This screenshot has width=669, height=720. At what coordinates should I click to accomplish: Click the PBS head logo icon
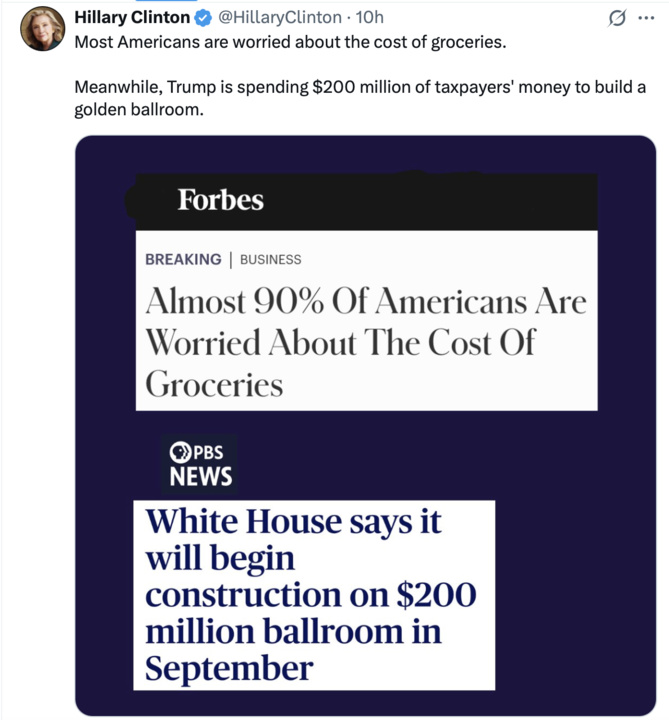click(x=178, y=452)
